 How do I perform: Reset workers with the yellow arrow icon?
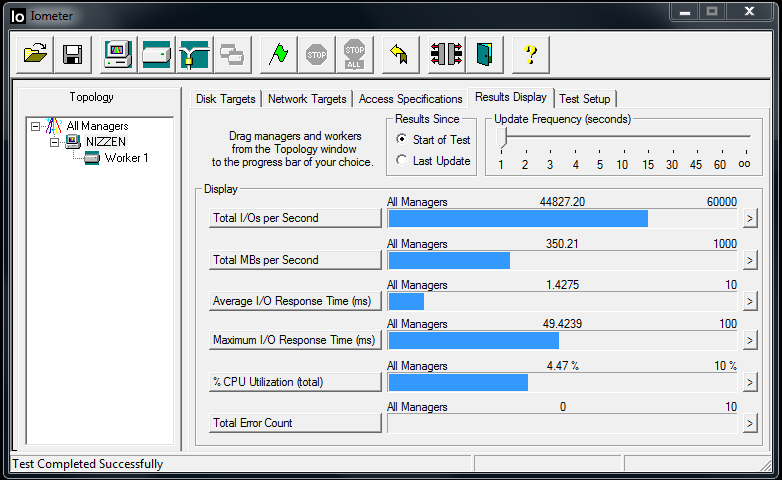(400, 54)
